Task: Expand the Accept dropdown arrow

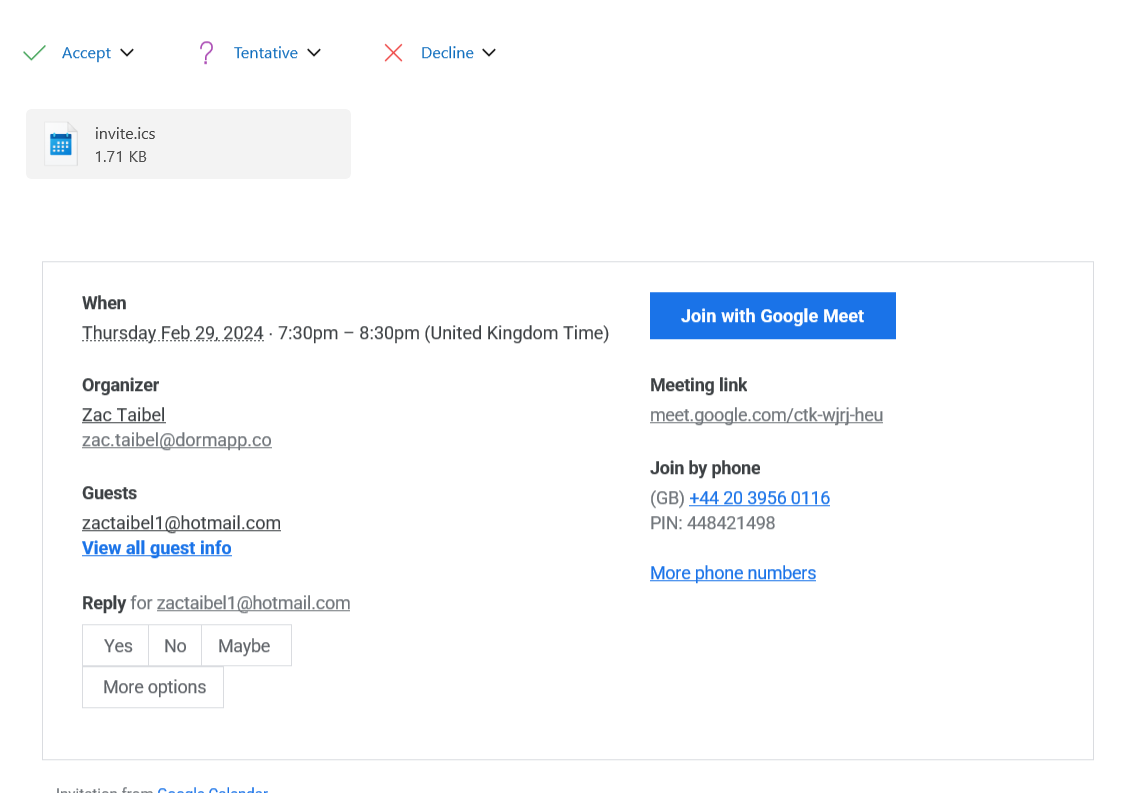Action: (x=127, y=53)
